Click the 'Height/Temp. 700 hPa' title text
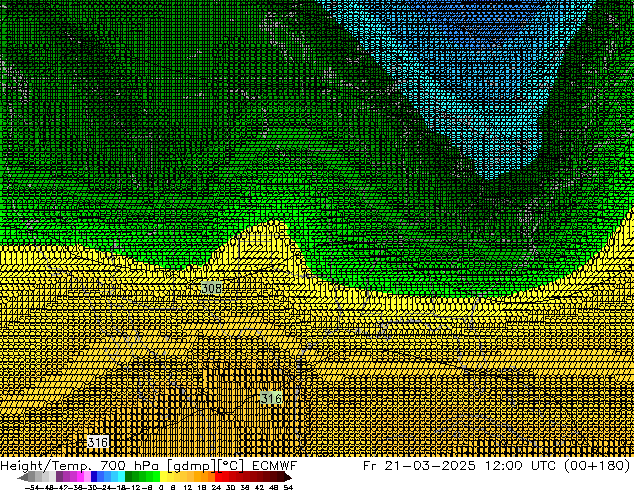The image size is (634, 490). coord(81,466)
